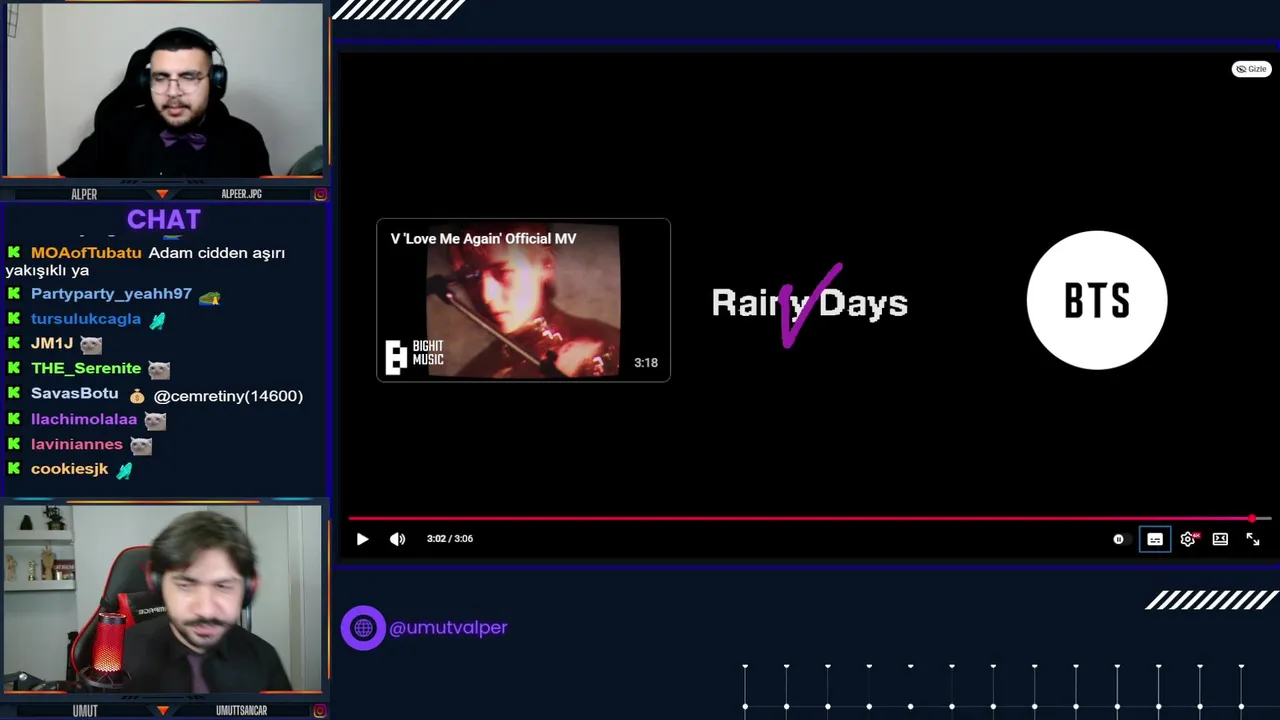1280x720 pixels.
Task: Open the Rainy Days end screen card
Action: [x=810, y=302]
